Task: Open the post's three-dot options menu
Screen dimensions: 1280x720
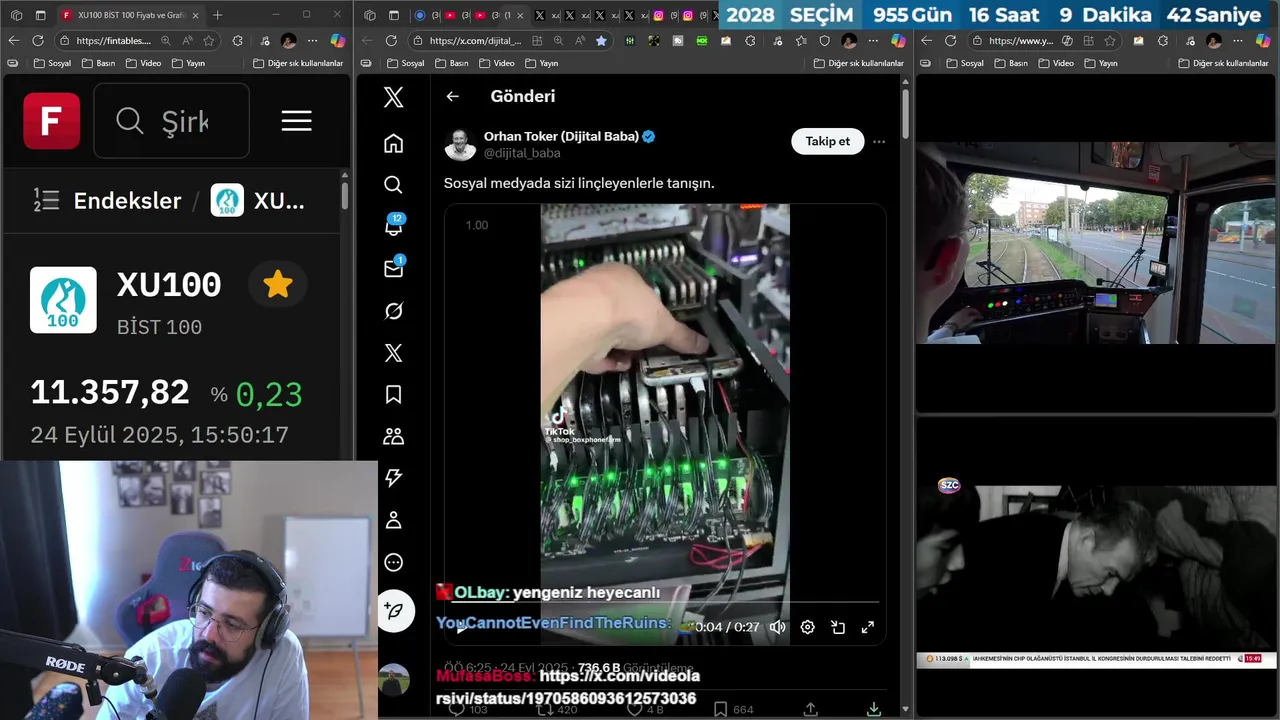Action: point(879,142)
